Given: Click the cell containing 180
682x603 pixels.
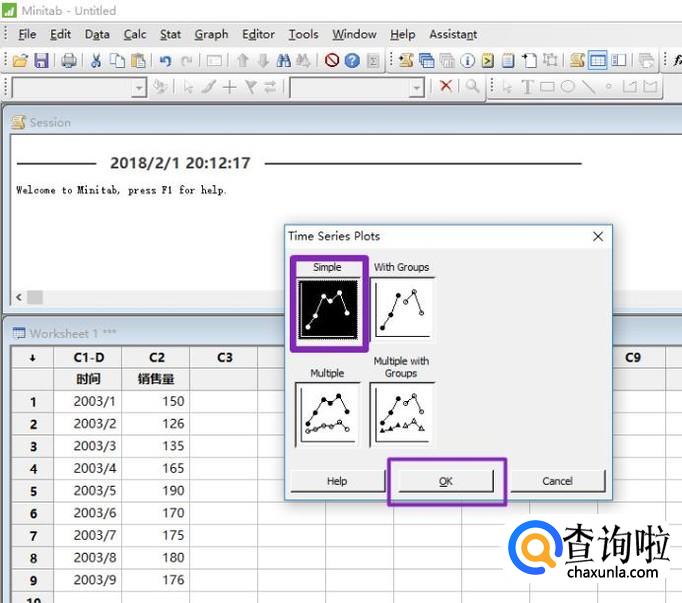Looking at the screenshot, I should [157, 557].
